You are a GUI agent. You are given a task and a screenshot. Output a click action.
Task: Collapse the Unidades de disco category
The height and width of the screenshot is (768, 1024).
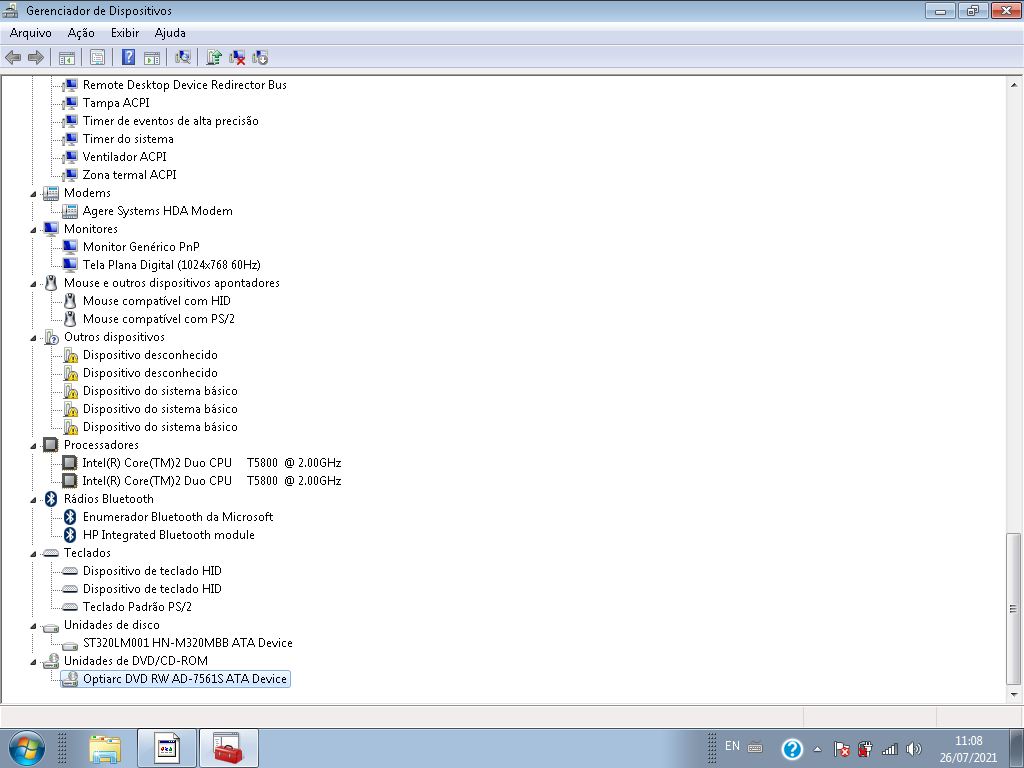pos(33,626)
